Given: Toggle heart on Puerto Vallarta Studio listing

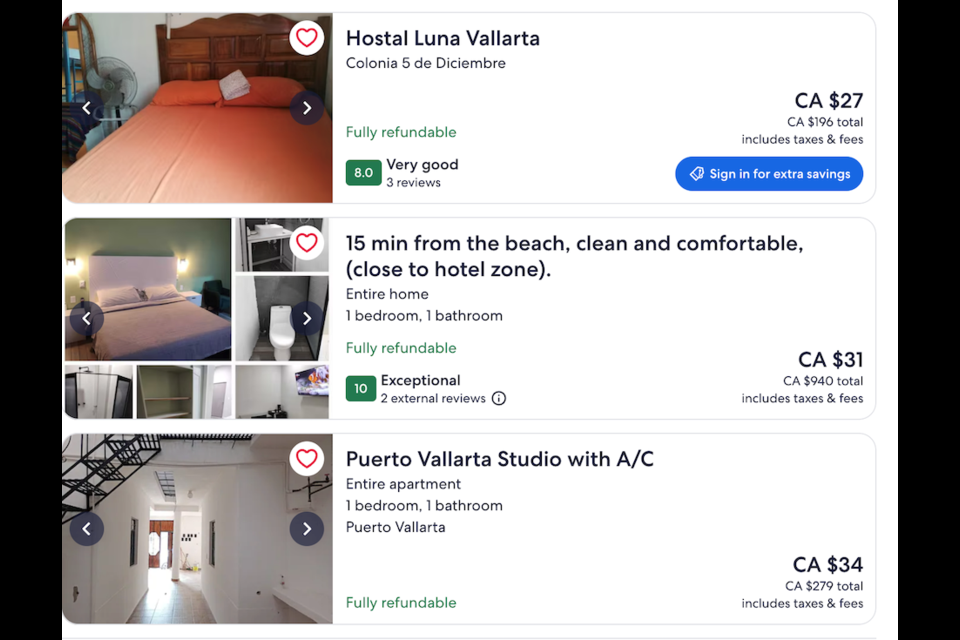Looking at the screenshot, I should click(x=307, y=459).
